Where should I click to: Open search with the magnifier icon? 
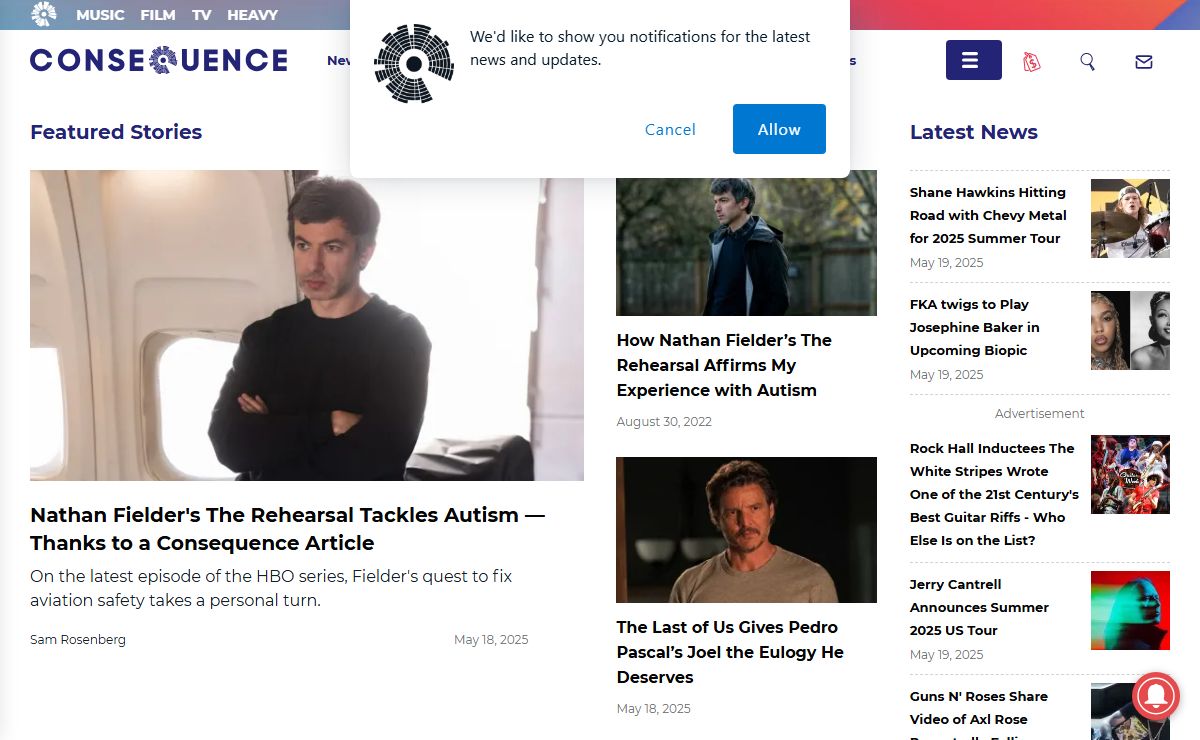point(1088,62)
